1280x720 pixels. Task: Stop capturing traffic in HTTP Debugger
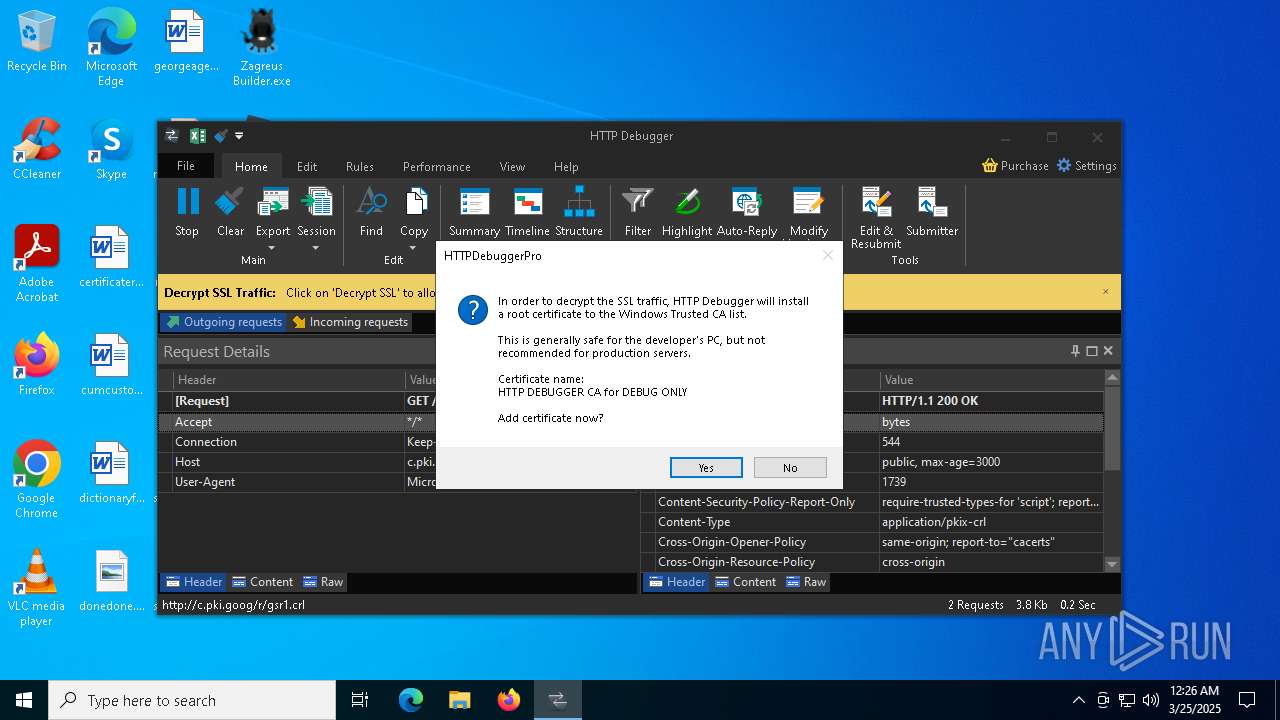[187, 212]
